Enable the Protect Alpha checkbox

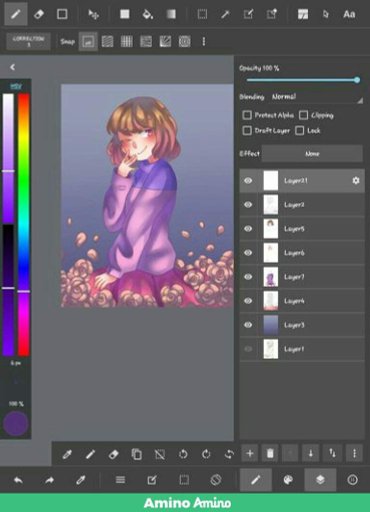(x=247, y=115)
